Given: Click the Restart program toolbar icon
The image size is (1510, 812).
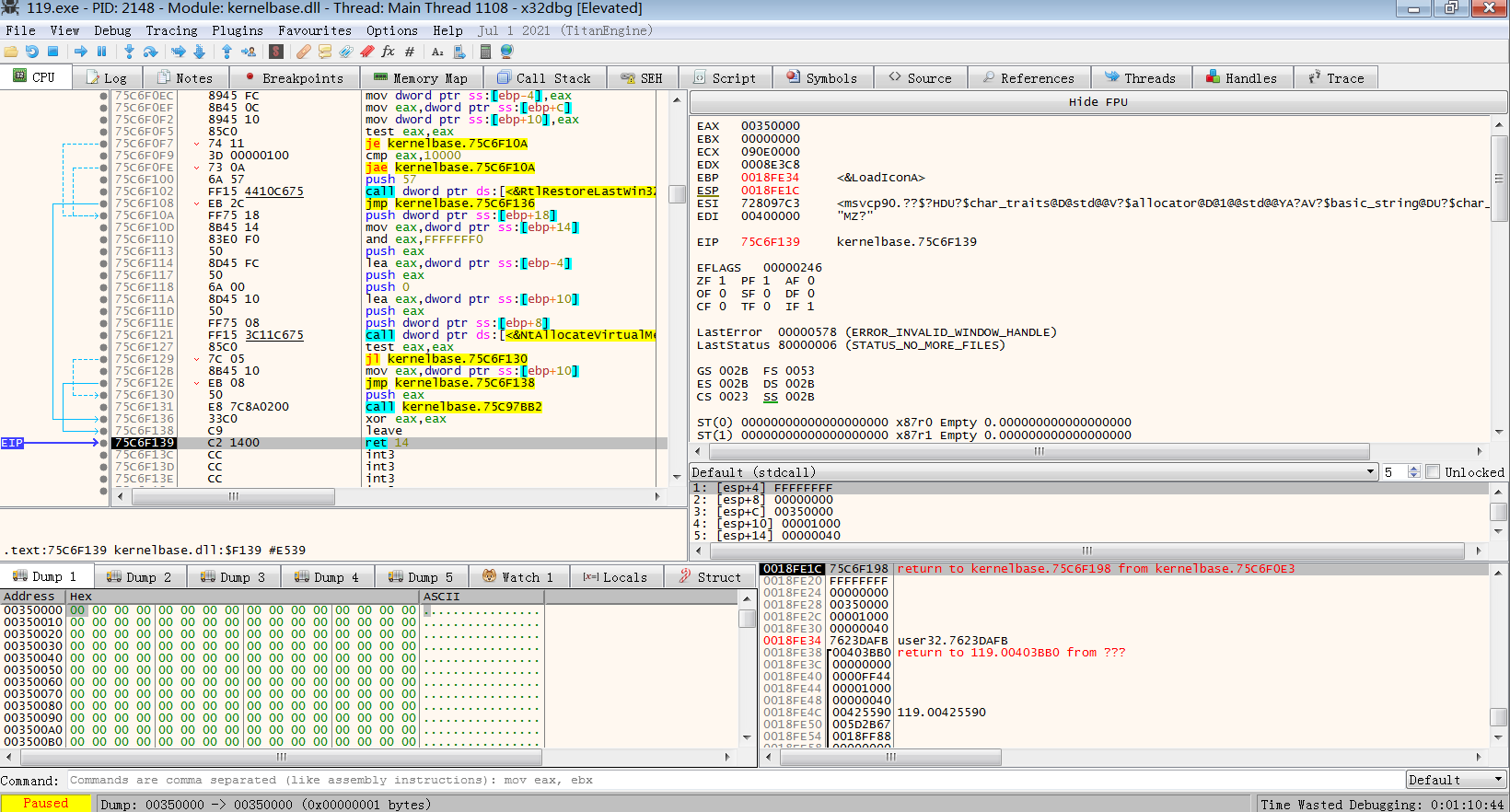Looking at the screenshot, I should coord(32,52).
